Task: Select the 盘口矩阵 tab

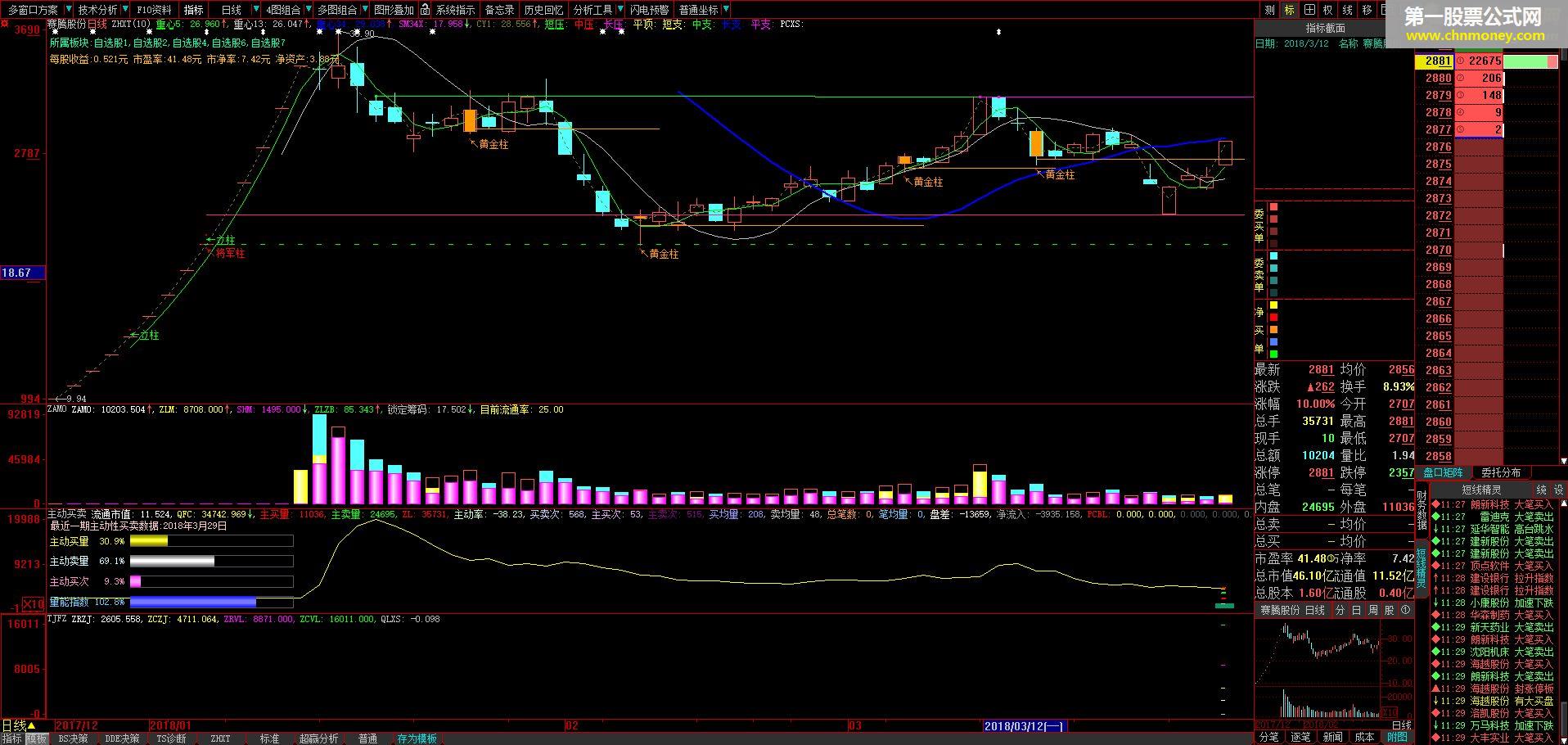Action: 1443,472
